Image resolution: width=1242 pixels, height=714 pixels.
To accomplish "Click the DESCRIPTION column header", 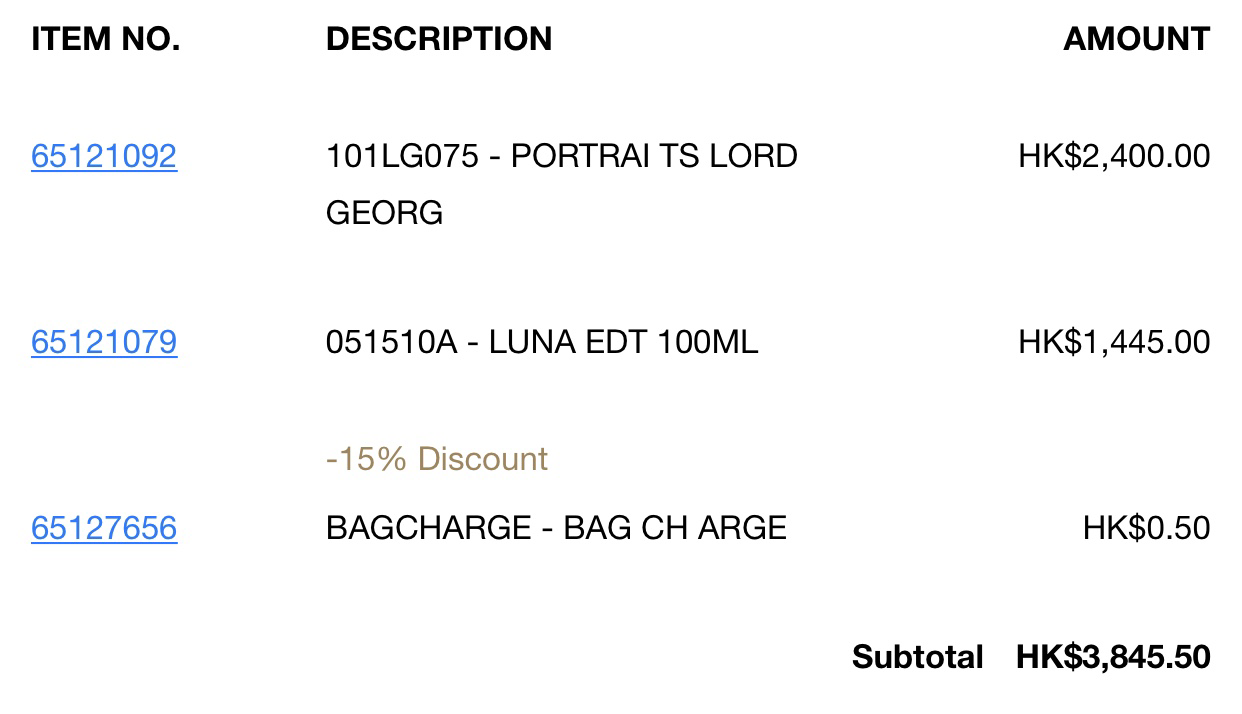I will (439, 39).
